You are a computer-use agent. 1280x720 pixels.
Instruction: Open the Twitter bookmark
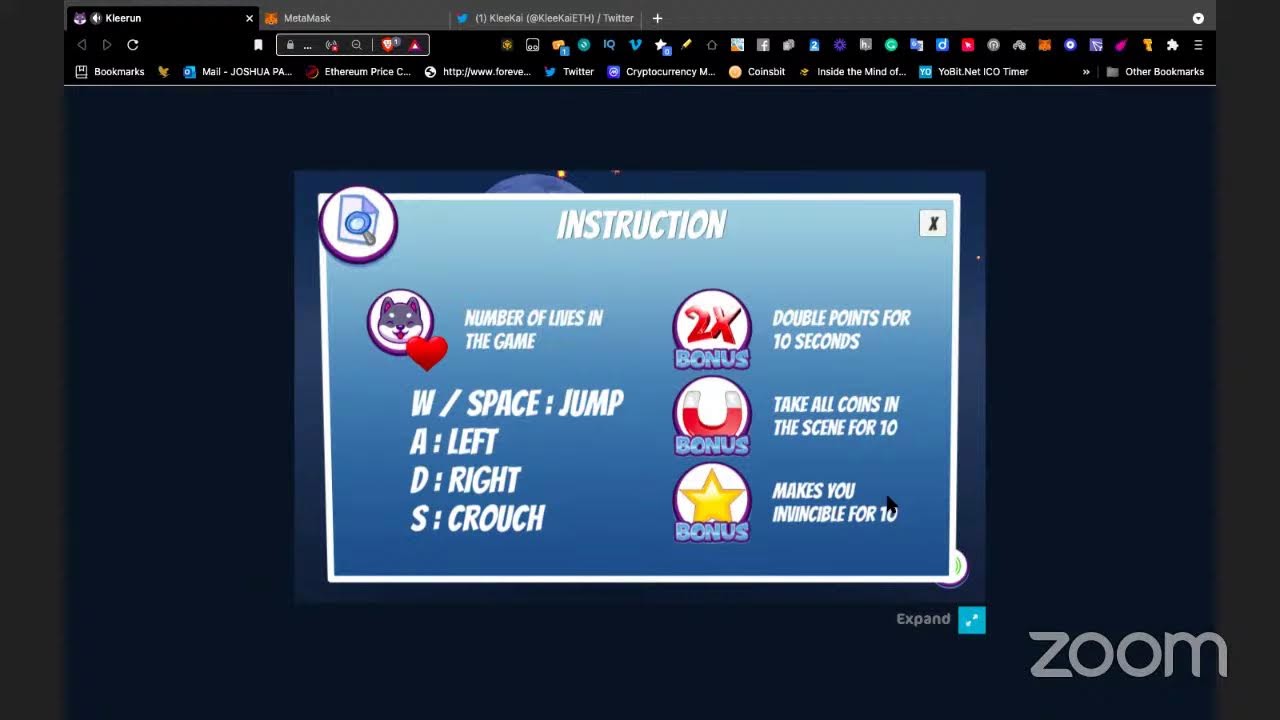point(569,72)
